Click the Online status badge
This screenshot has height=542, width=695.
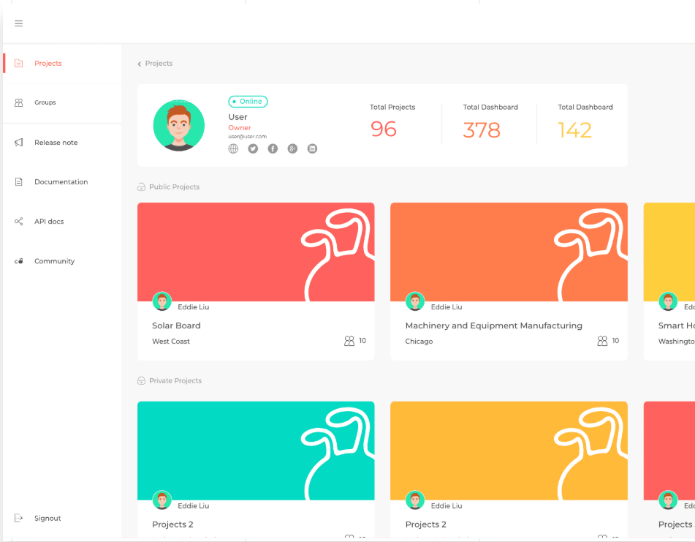(x=248, y=101)
